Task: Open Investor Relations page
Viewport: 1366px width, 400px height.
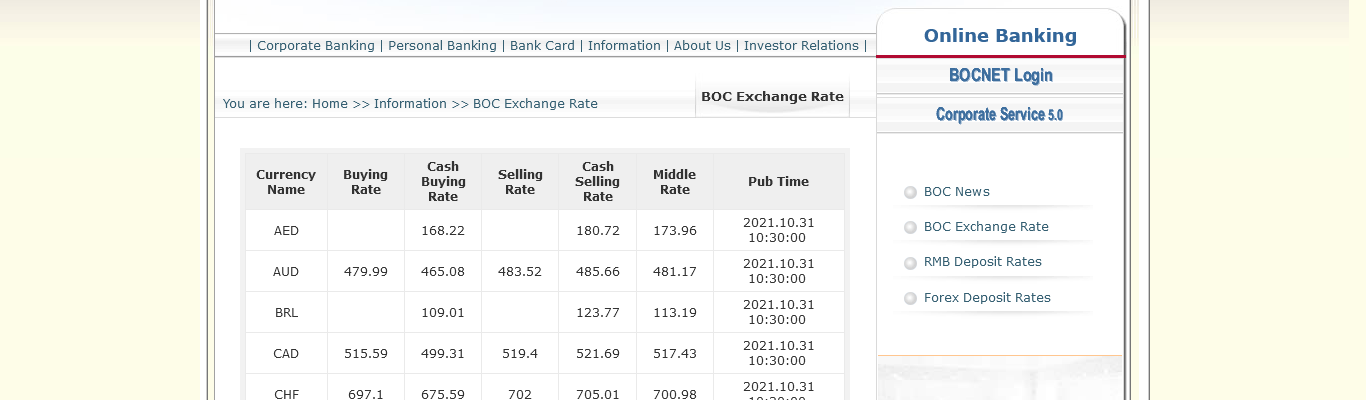Action: pos(801,46)
